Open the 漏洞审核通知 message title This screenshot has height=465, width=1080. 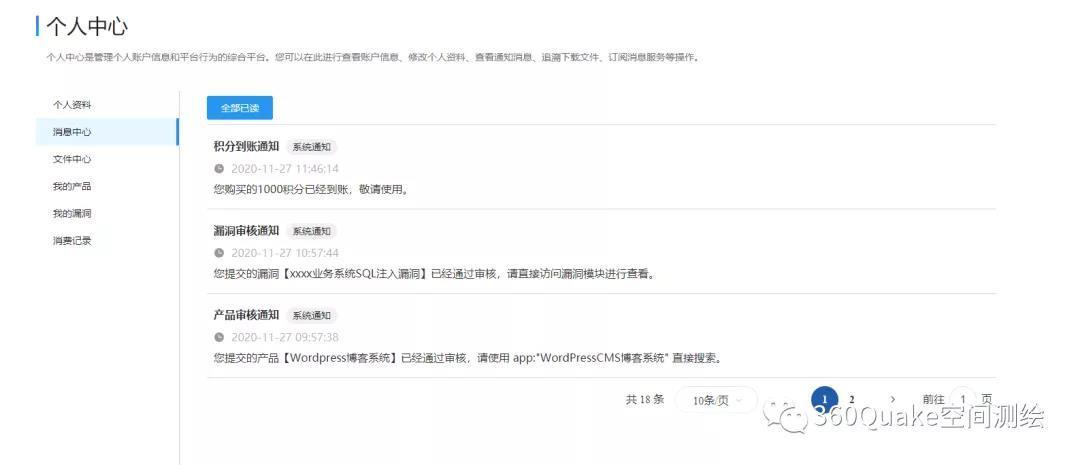(x=246, y=231)
